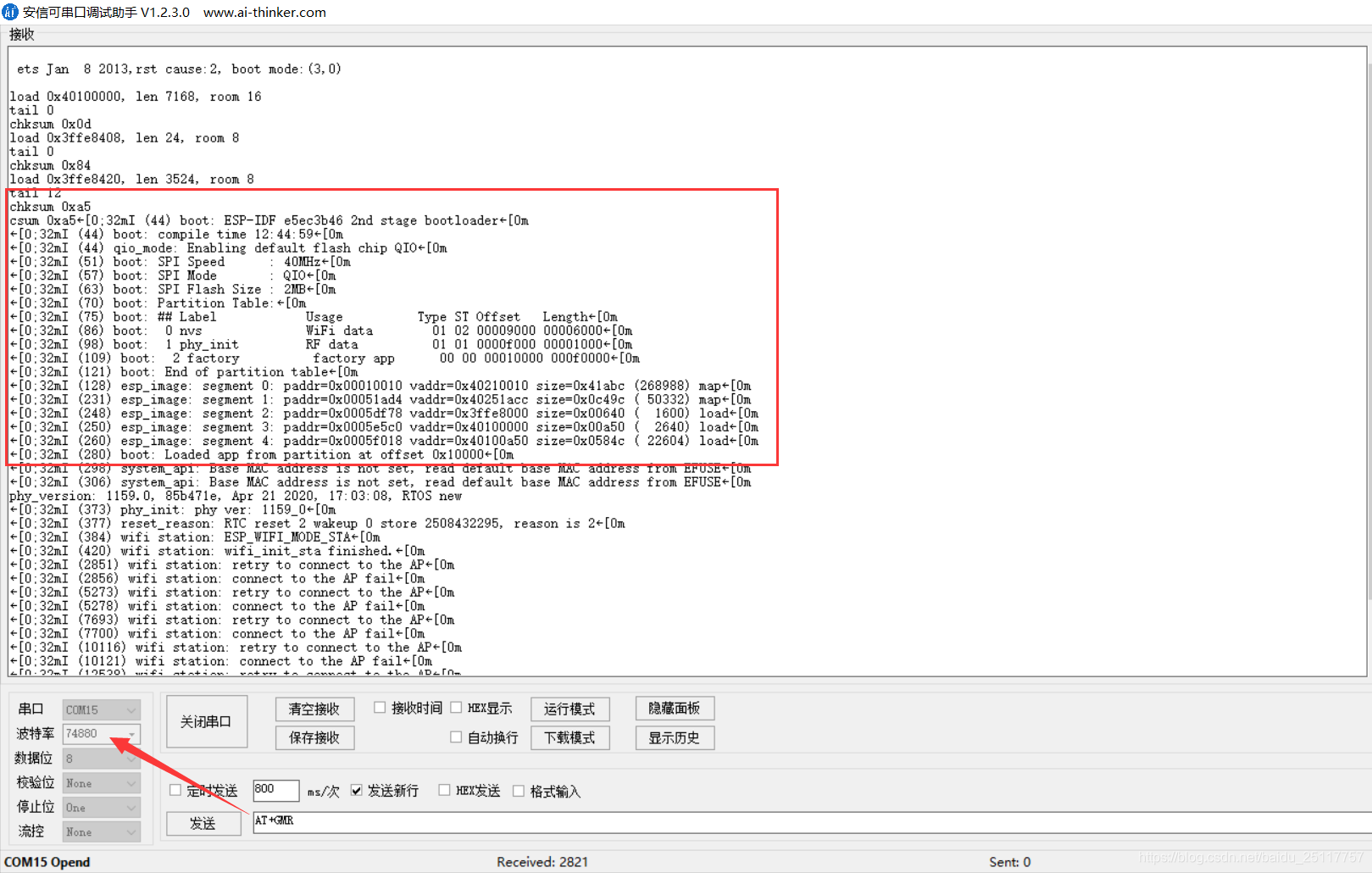Click the Ai-Thinker app icon in title bar

point(10,12)
